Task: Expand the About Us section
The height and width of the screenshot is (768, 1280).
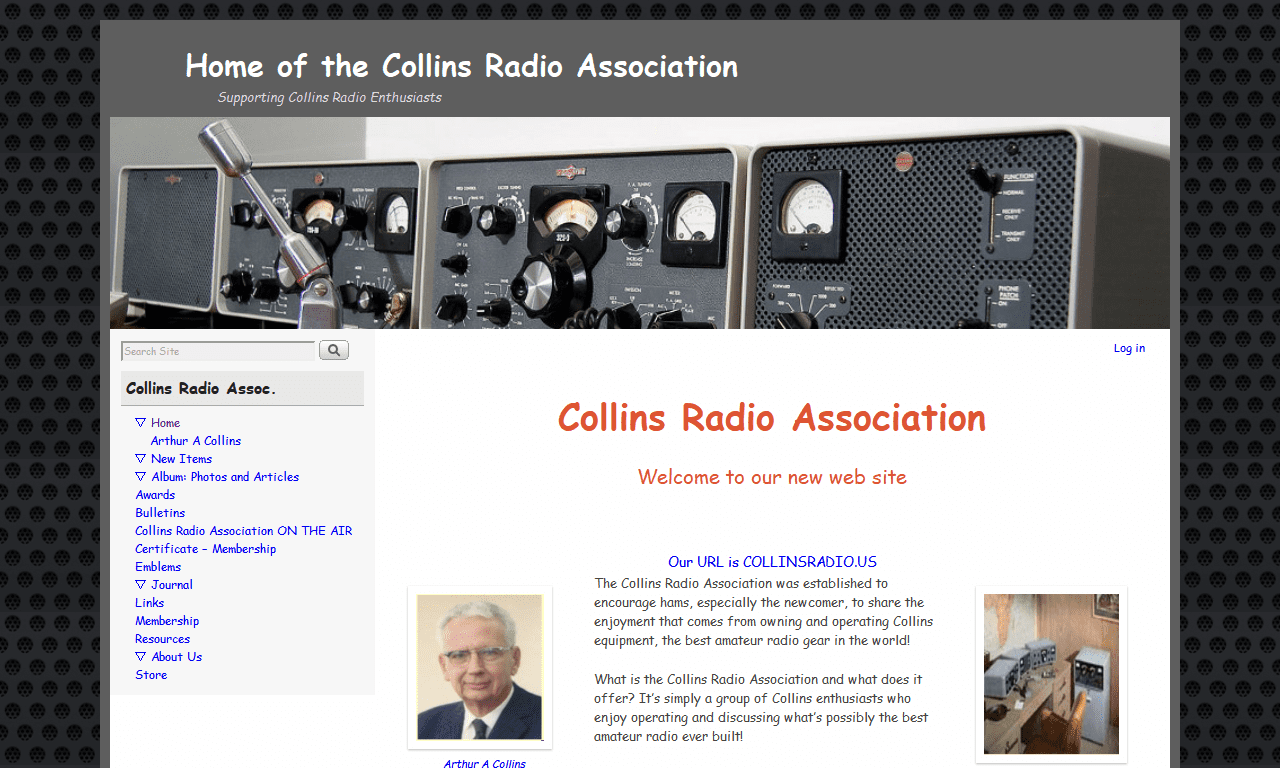Action: click(x=176, y=656)
